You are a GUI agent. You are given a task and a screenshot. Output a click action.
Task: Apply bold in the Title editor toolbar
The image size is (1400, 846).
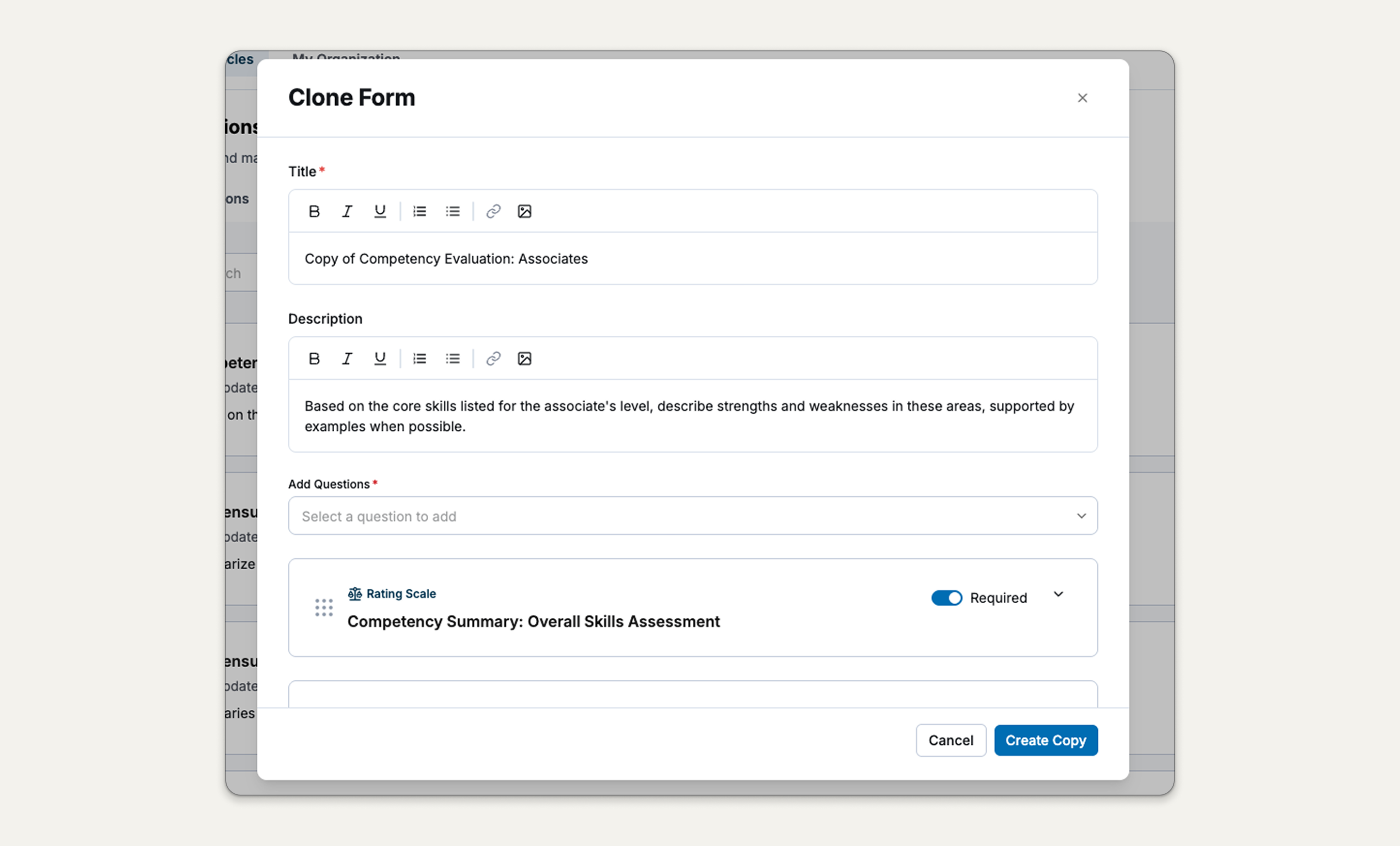(x=314, y=211)
